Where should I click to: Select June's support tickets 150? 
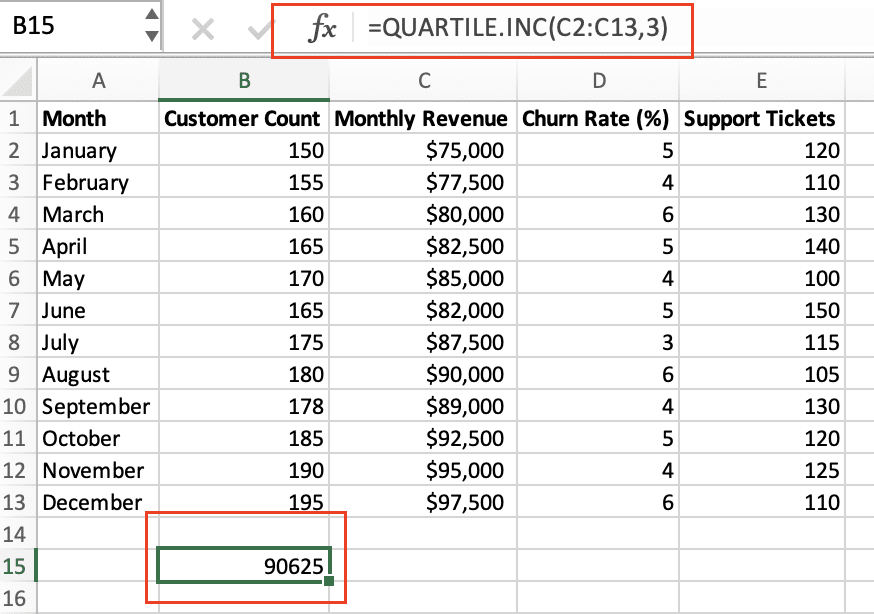click(762, 310)
